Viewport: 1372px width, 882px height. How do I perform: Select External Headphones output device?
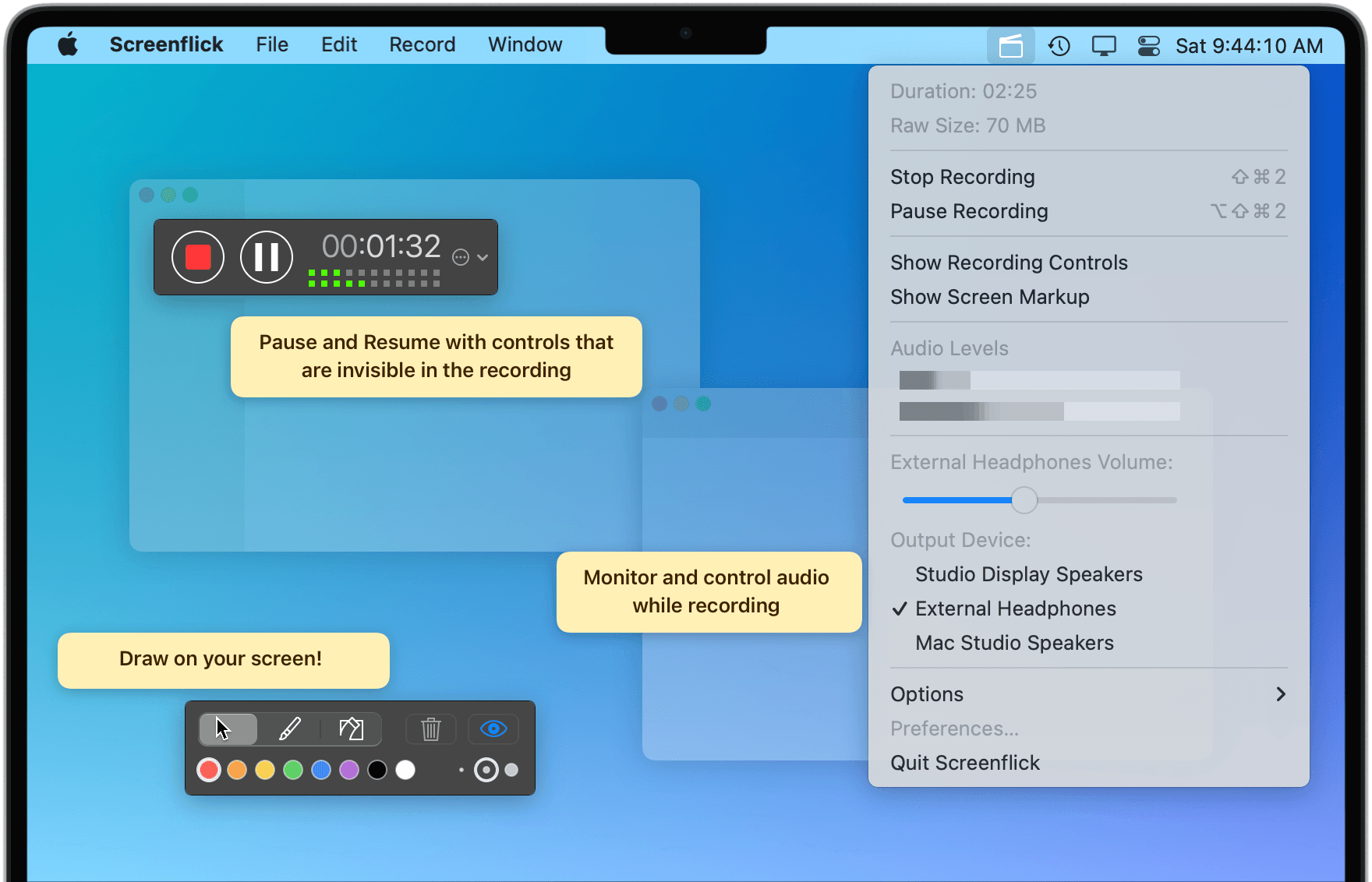(1088, 609)
